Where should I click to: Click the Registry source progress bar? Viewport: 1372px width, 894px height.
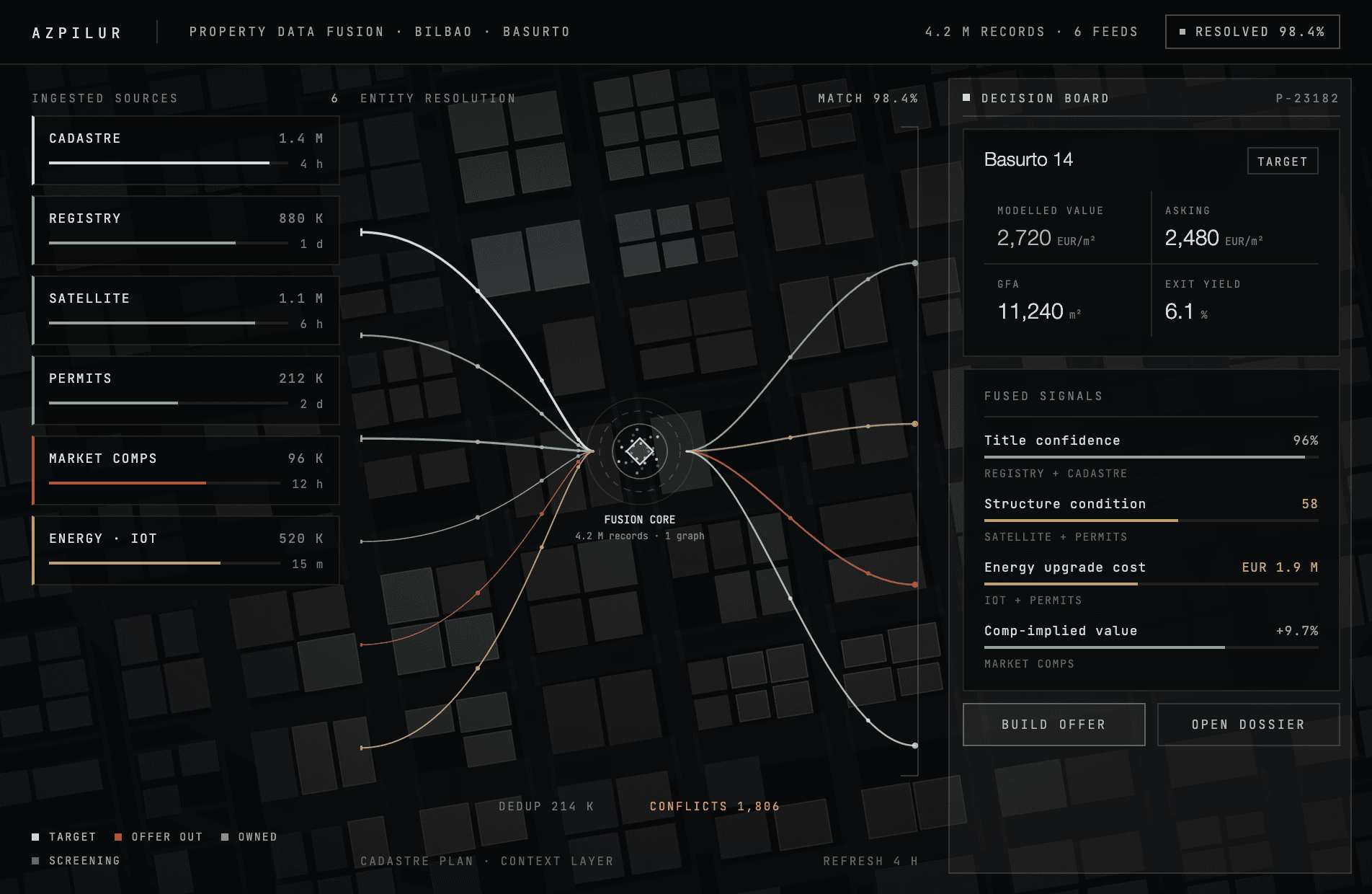pos(169,243)
